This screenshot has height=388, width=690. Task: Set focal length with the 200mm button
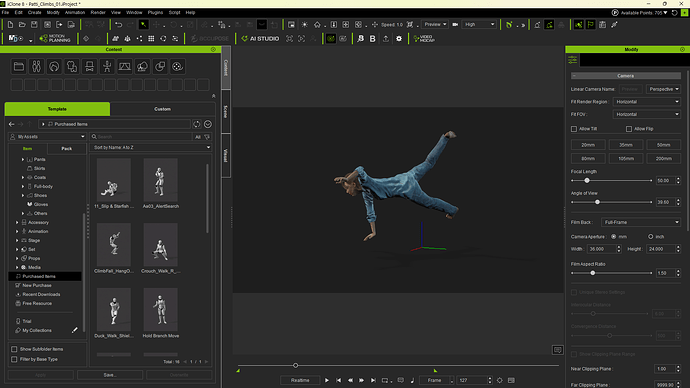click(664, 158)
